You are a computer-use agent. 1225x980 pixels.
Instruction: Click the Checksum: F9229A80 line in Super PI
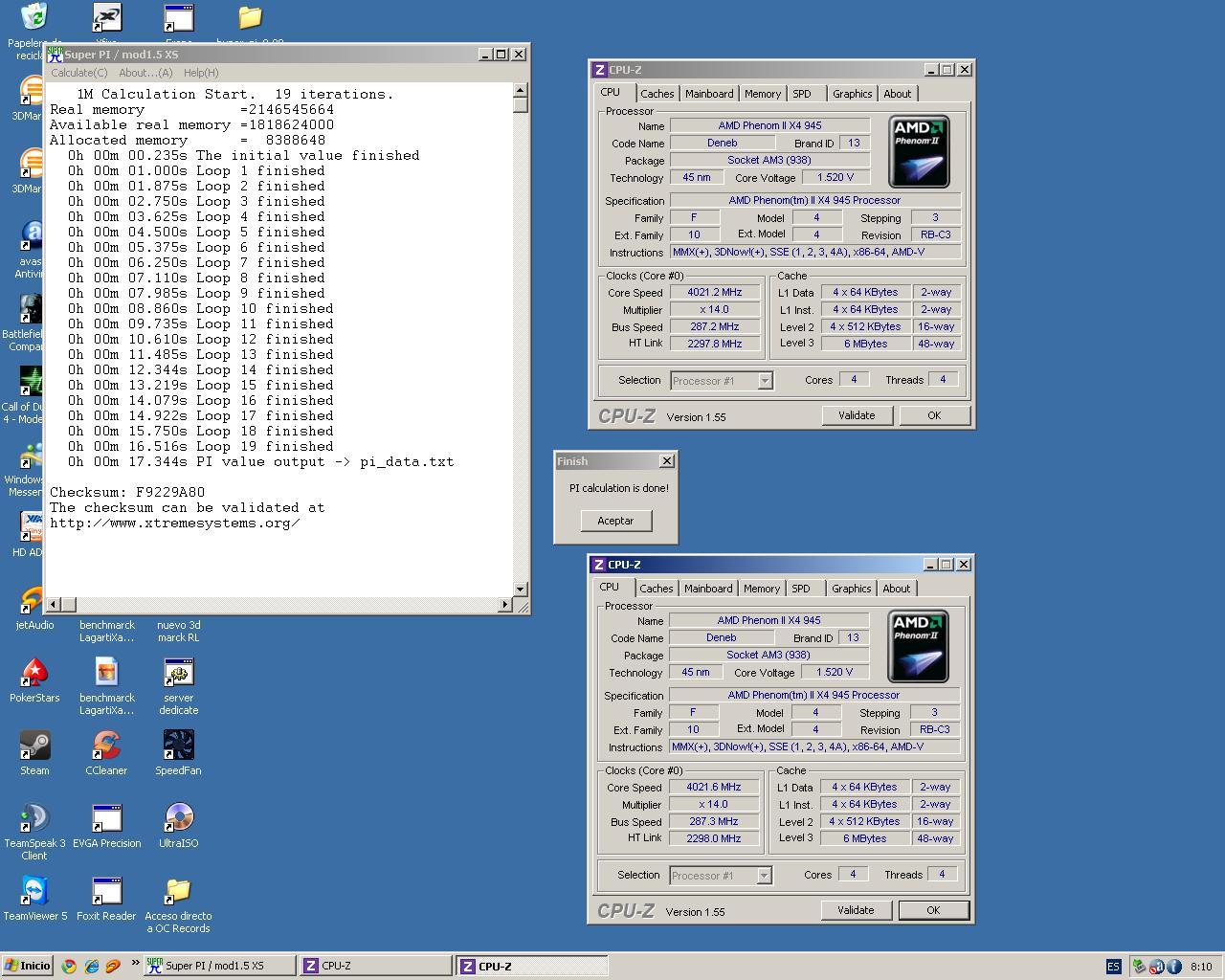point(127,492)
